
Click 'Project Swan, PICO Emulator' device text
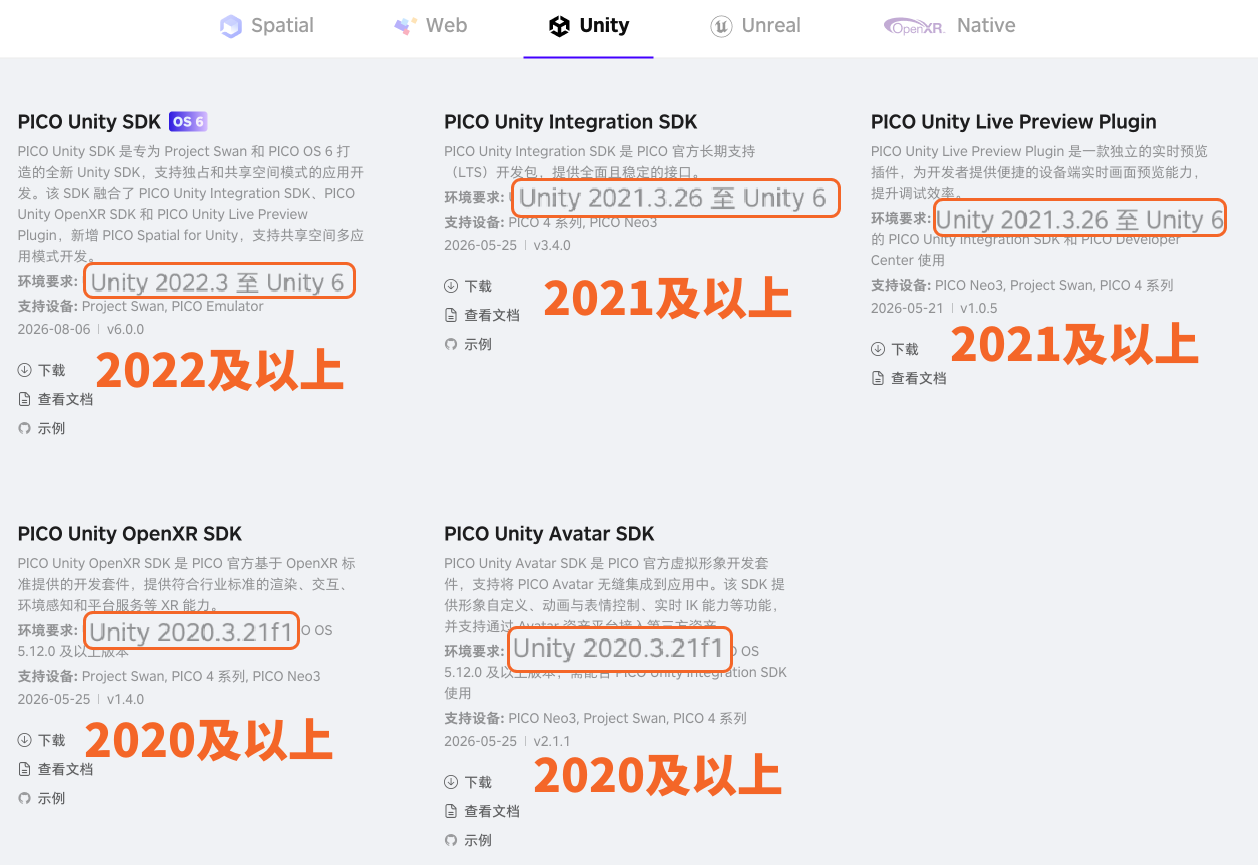coord(173,306)
